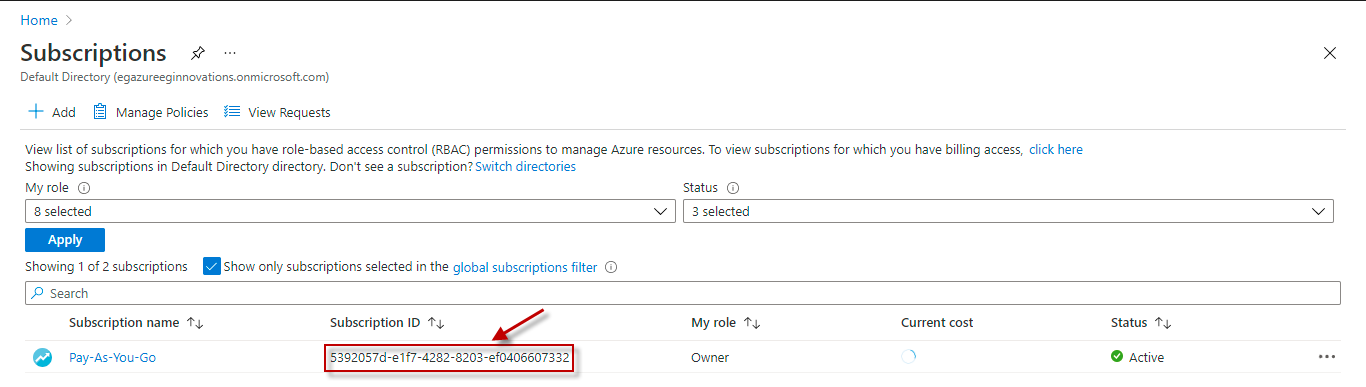Image resolution: width=1366 pixels, height=387 pixels.
Task: Show info tooltip for Status filter
Action: pos(733,187)
